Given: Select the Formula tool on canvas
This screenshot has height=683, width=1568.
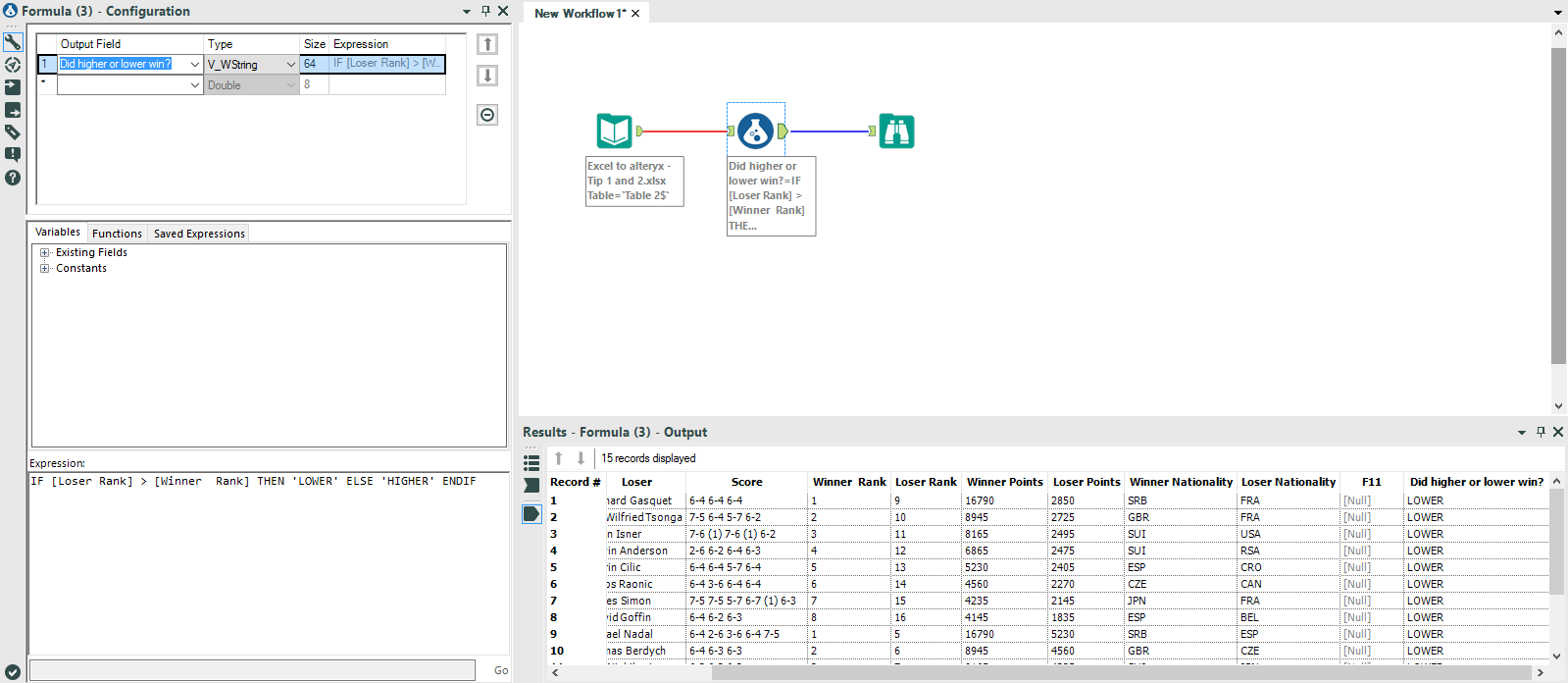Looking at the screenshot, I should 755,131.
